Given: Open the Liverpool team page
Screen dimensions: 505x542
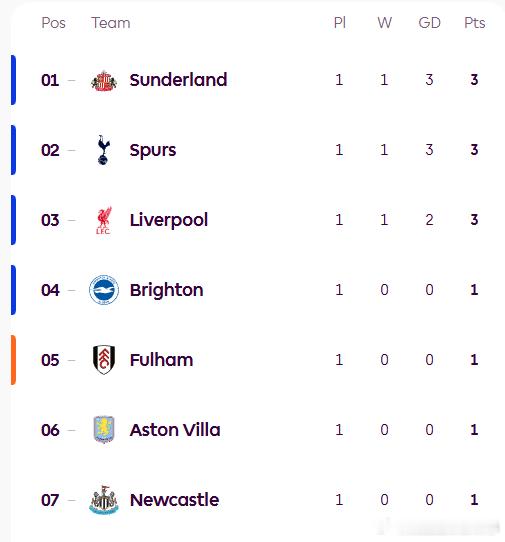Looking at the screenshot, I should [x=169, y=220].
